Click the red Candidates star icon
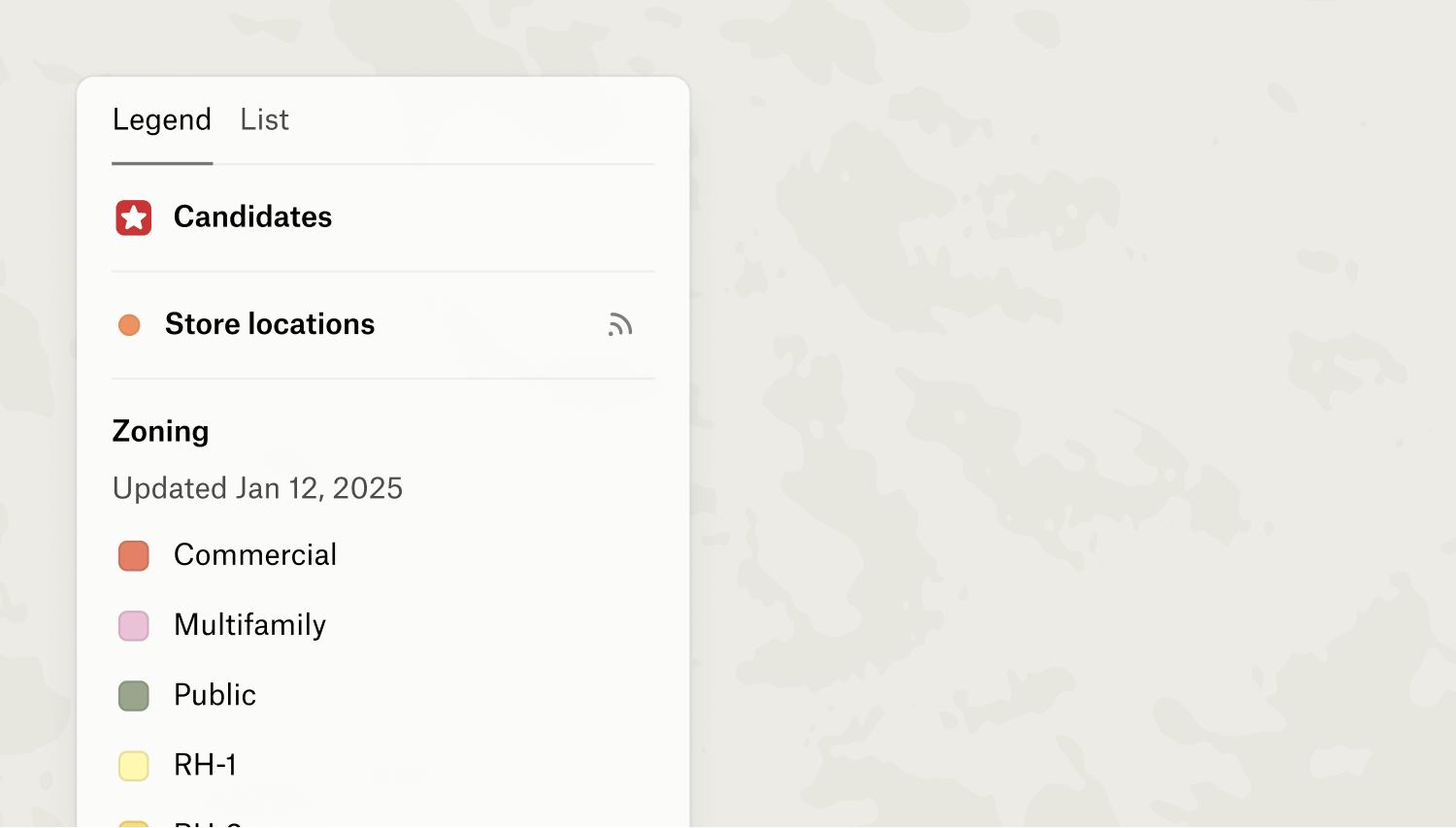This screenshot has height=828, width=1456. [x=134, y=217]
